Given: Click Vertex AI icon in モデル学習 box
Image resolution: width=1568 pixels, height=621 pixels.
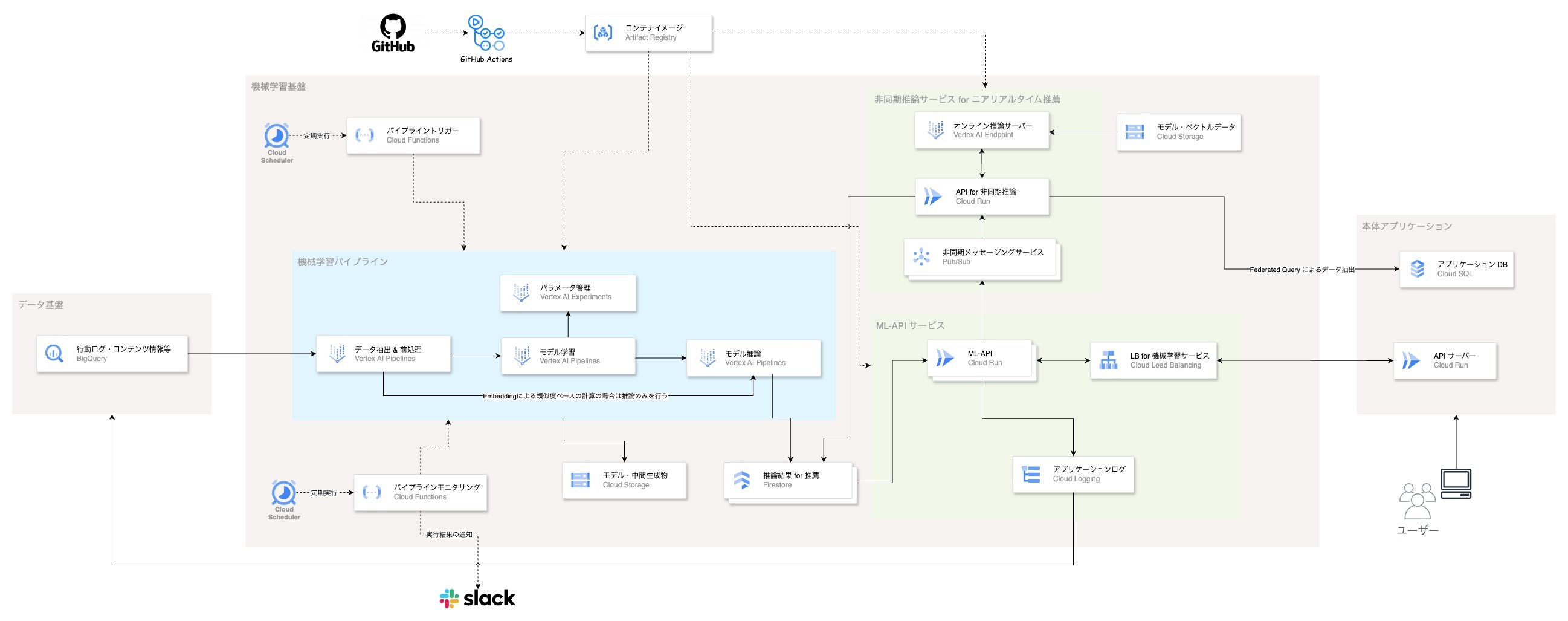Looking at the screenshot, I should [521, 356].
